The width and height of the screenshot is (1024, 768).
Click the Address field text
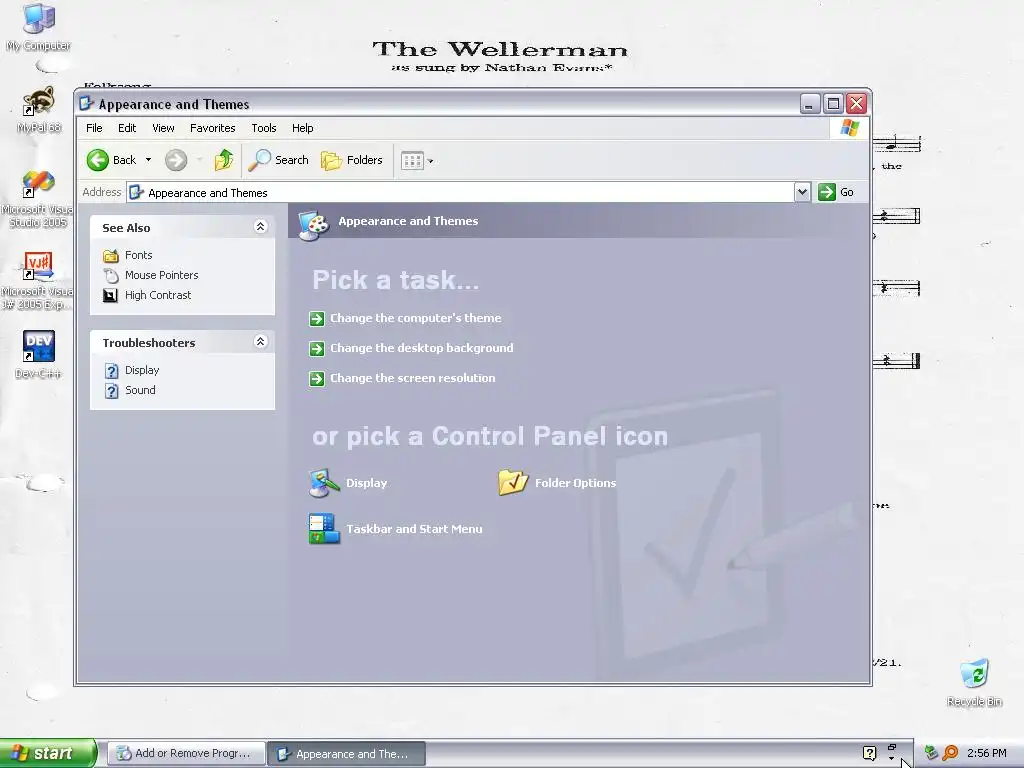(208, 193)
